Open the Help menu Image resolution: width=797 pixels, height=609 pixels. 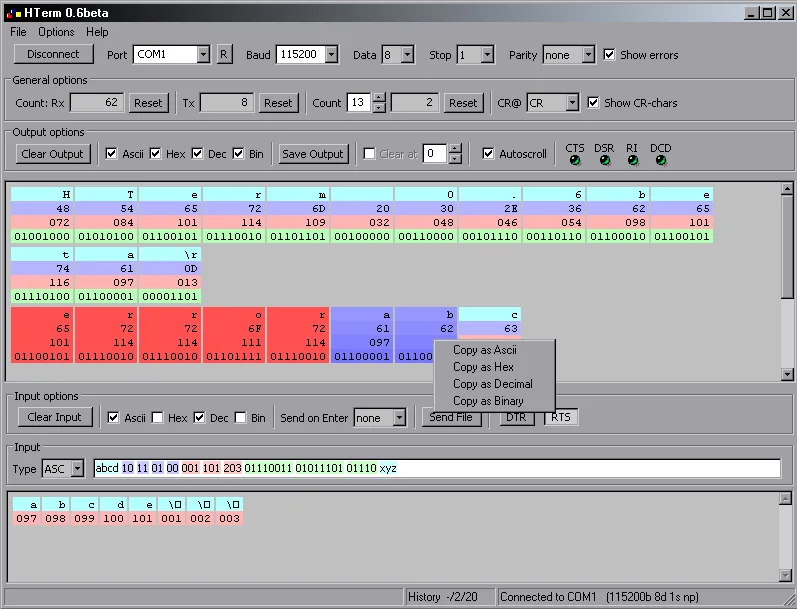(97, 32)
